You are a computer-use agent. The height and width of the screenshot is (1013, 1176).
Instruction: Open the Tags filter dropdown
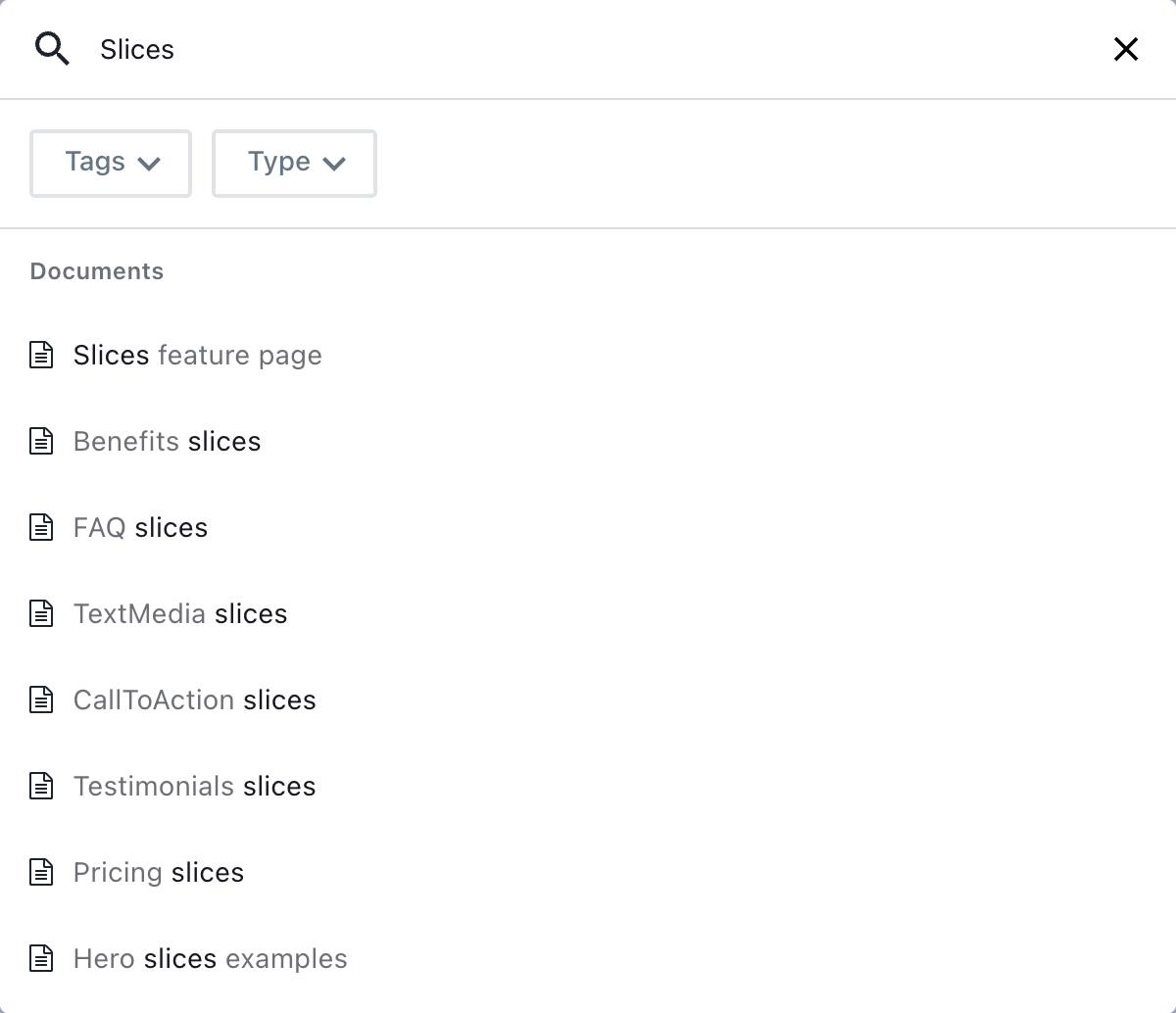(x=110, y=163)
